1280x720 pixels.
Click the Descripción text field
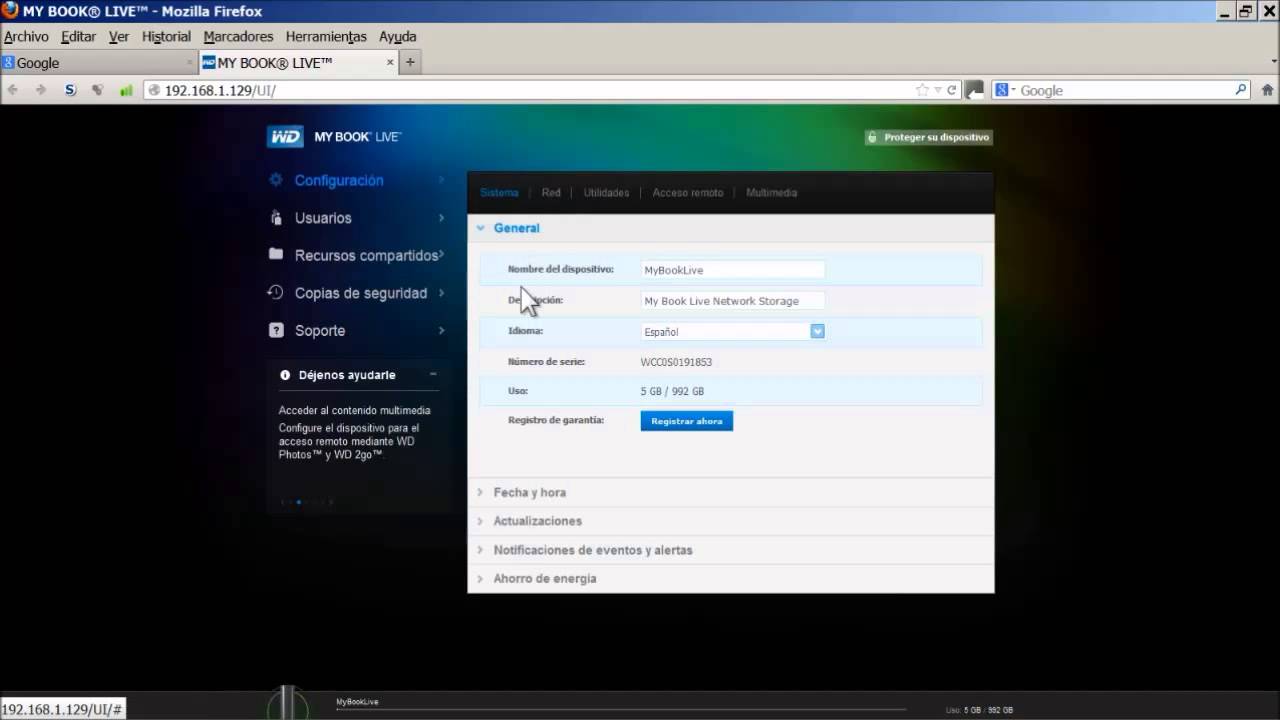(x=733, y=300)
